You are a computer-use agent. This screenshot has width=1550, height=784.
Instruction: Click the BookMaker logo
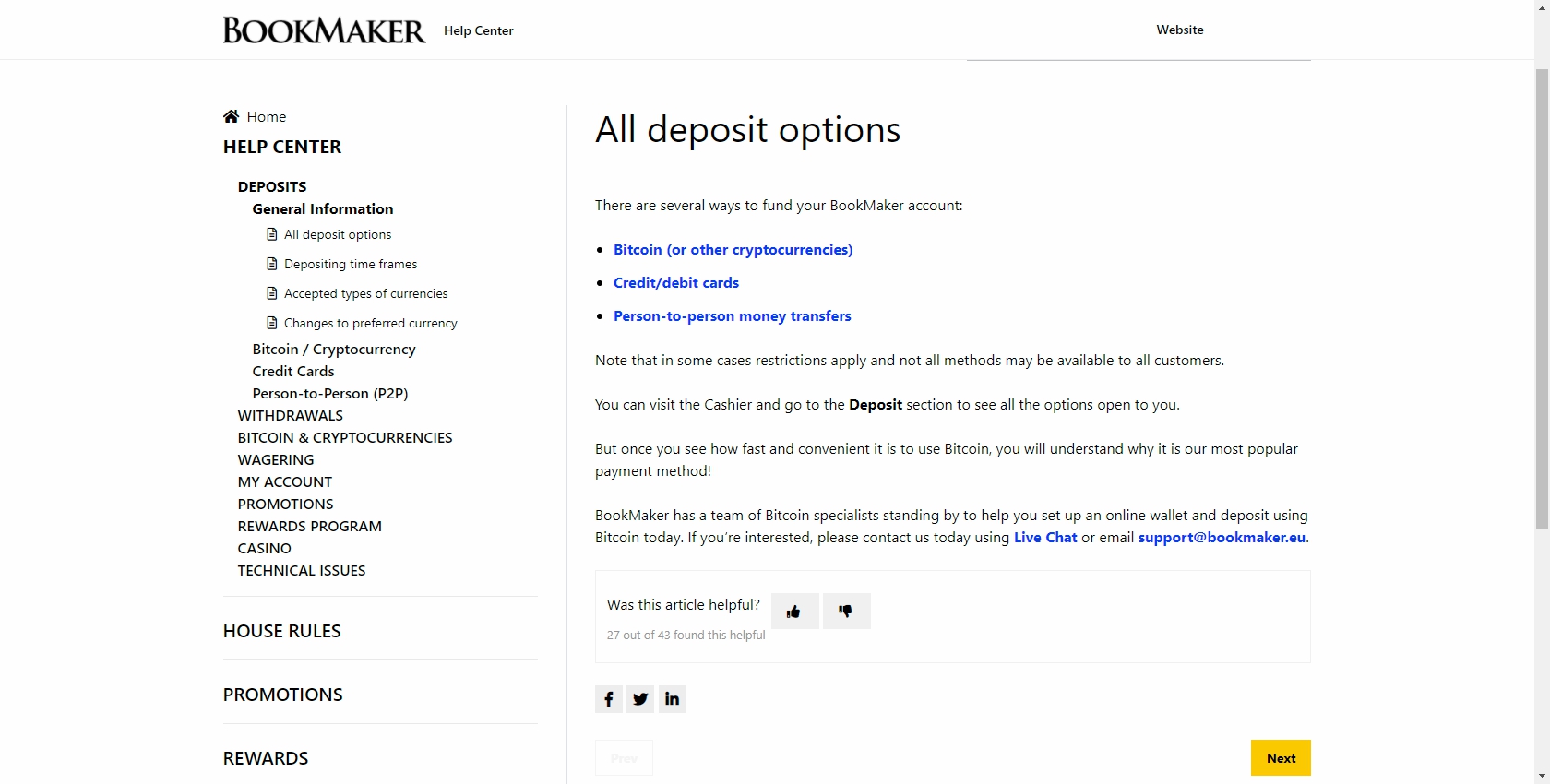(x=324, y=30)
